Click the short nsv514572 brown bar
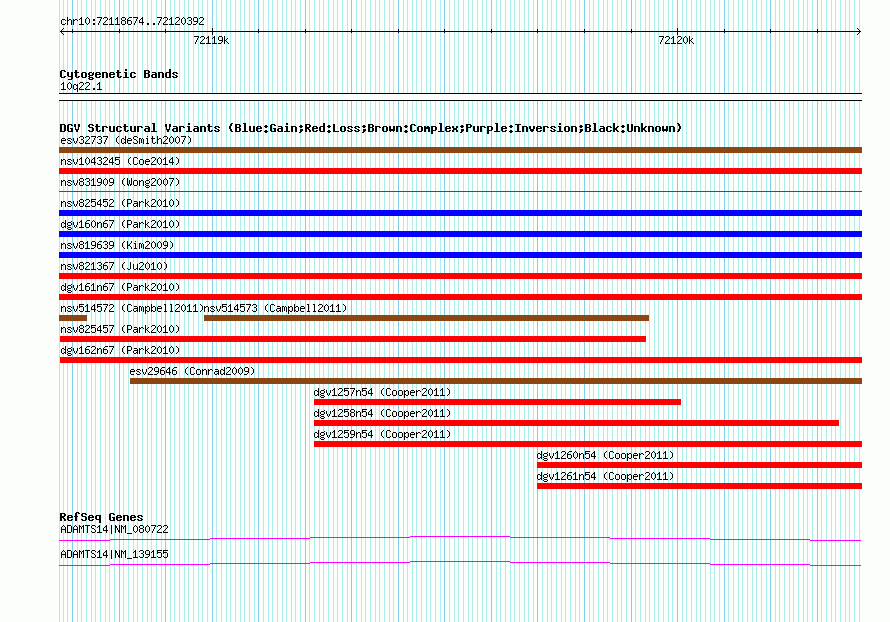890x622 pixels. click(x=73, y=318)
